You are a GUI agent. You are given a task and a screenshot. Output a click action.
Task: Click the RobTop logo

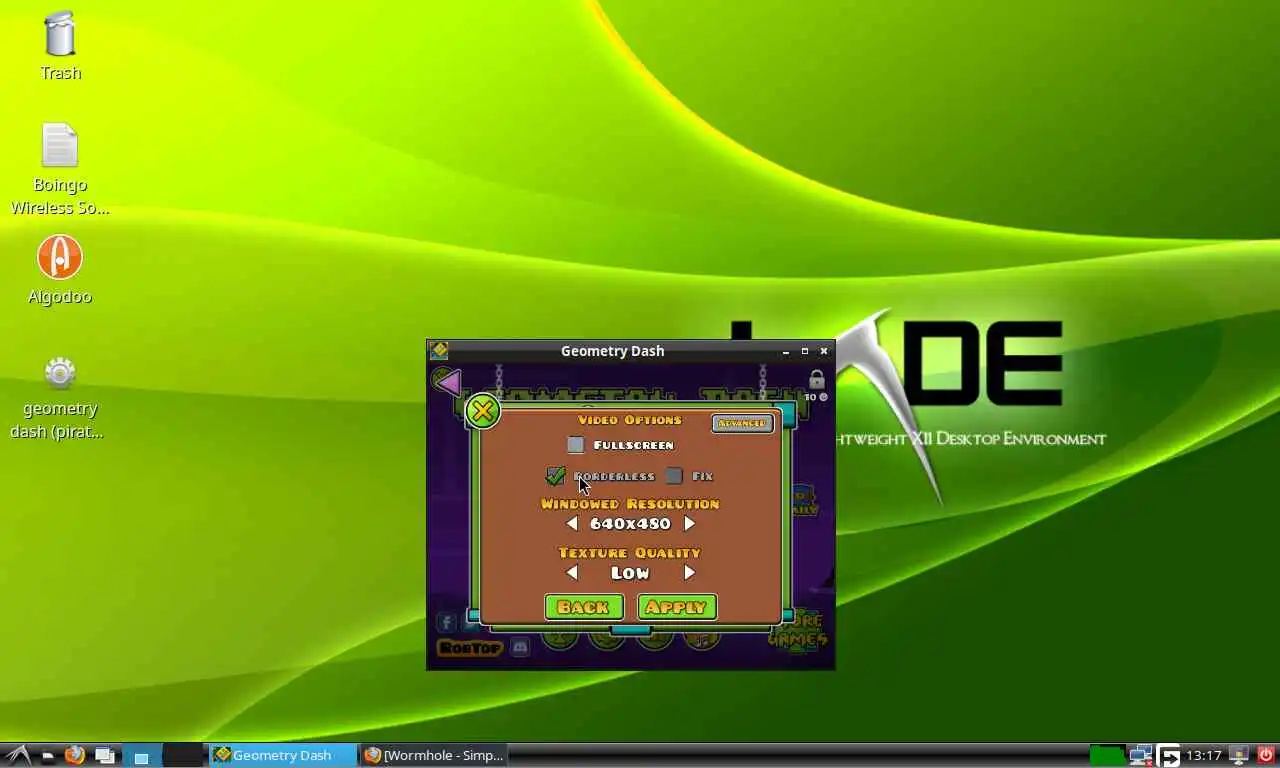coord(470,648)
